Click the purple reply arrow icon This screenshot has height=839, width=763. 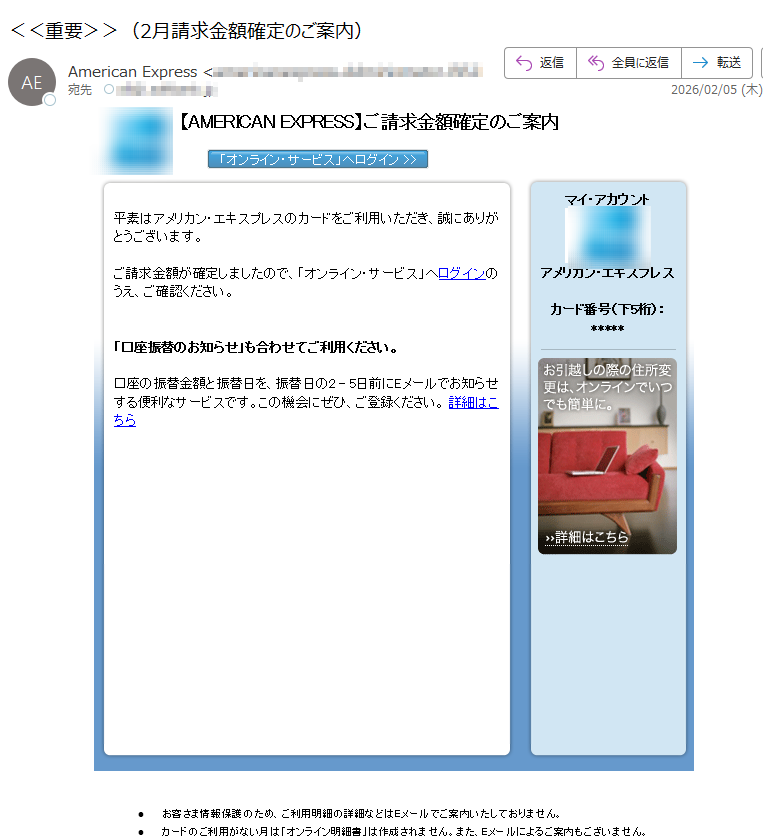point(523,63)
